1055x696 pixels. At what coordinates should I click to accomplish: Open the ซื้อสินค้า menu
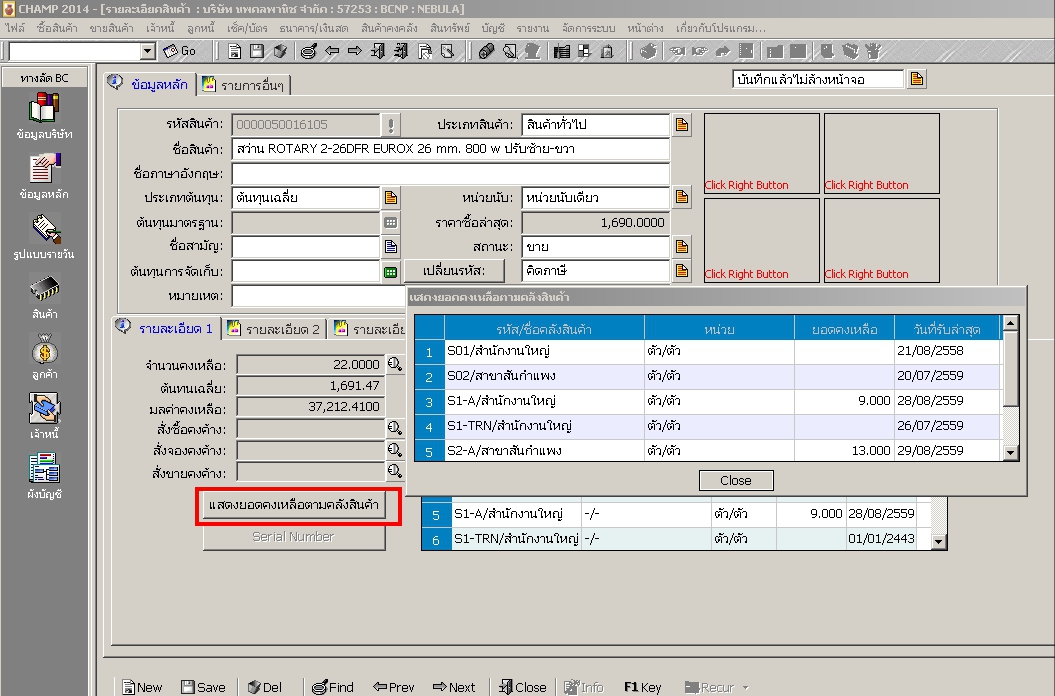coord(57,28)
